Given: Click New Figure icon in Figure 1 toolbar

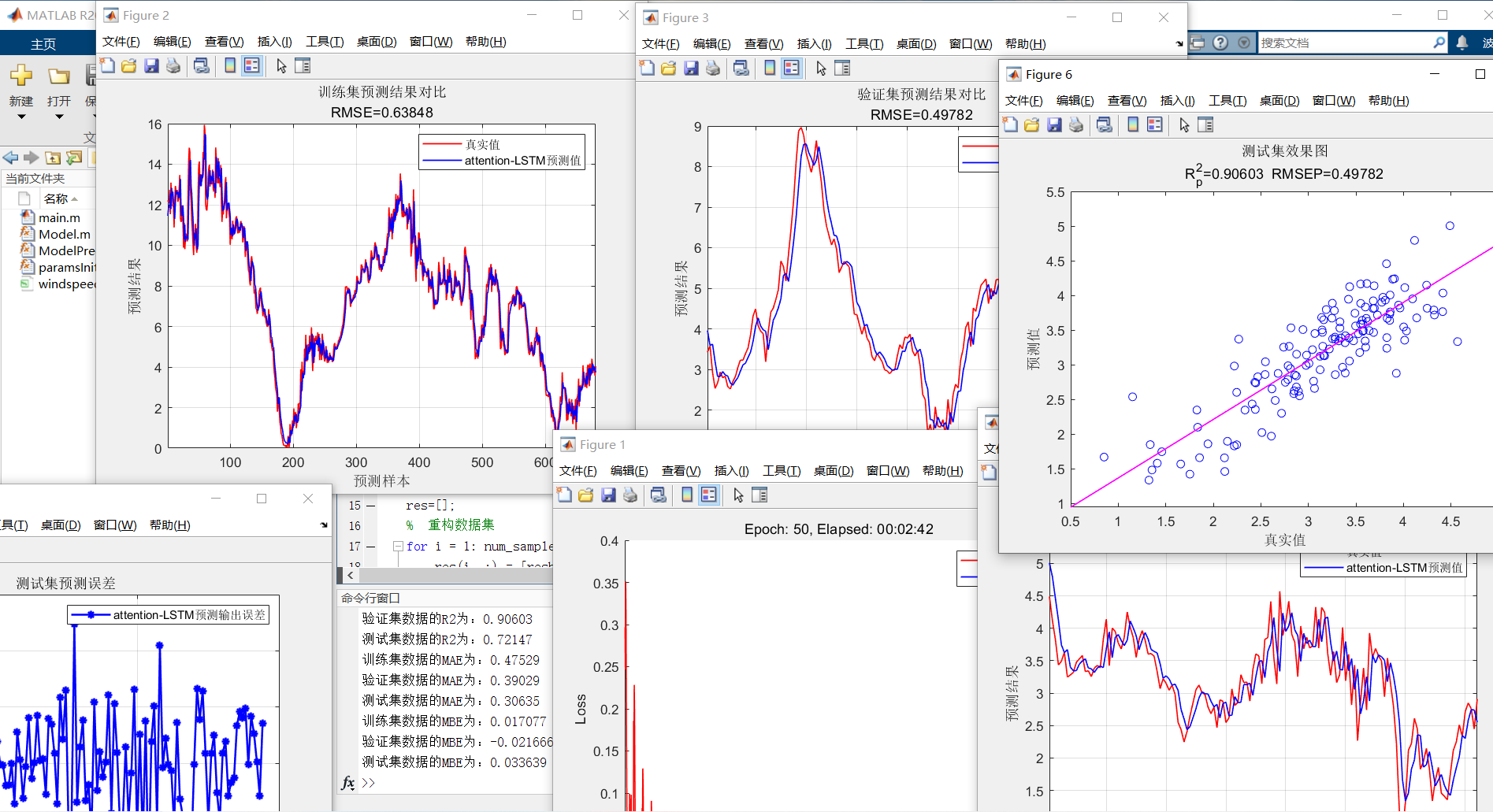Looking at the screenshot, I should coord(564,495).
